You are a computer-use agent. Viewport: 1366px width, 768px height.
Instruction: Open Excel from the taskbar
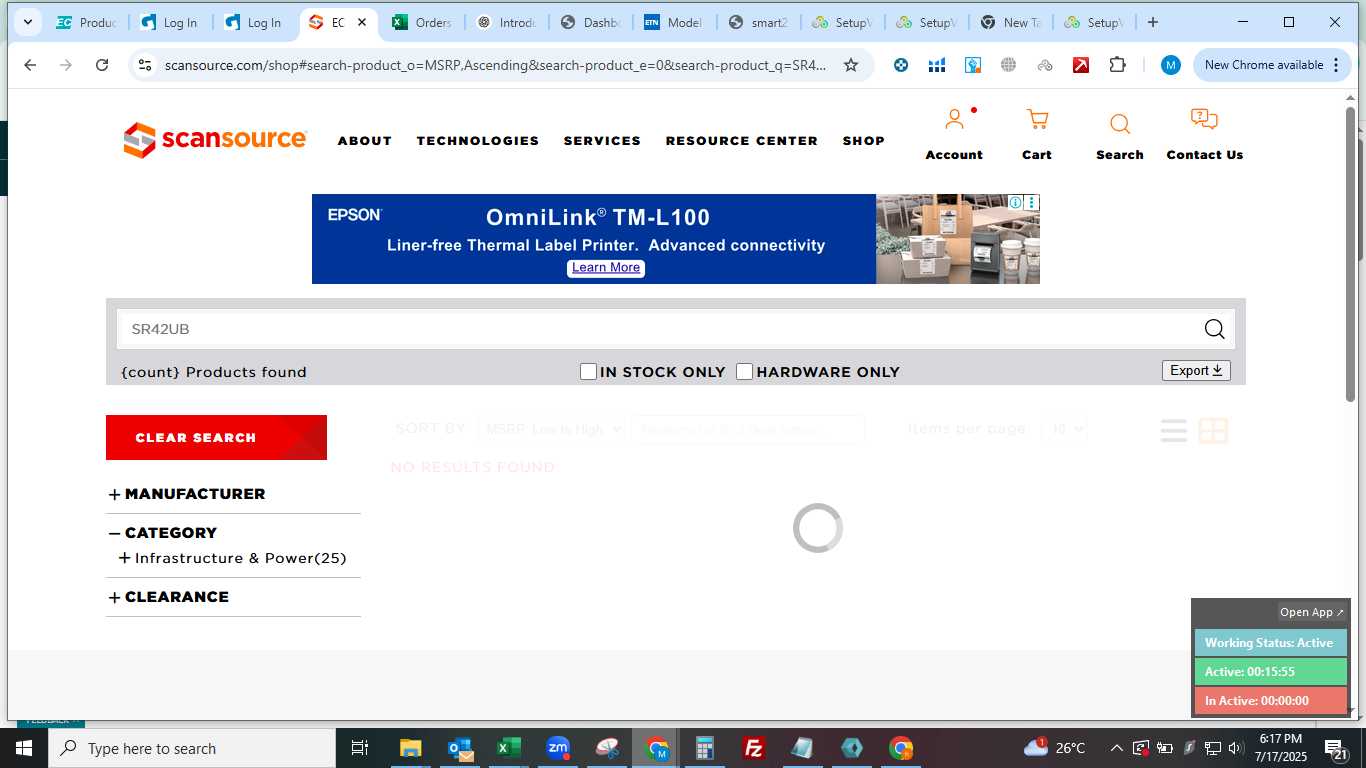click(509, 748)
